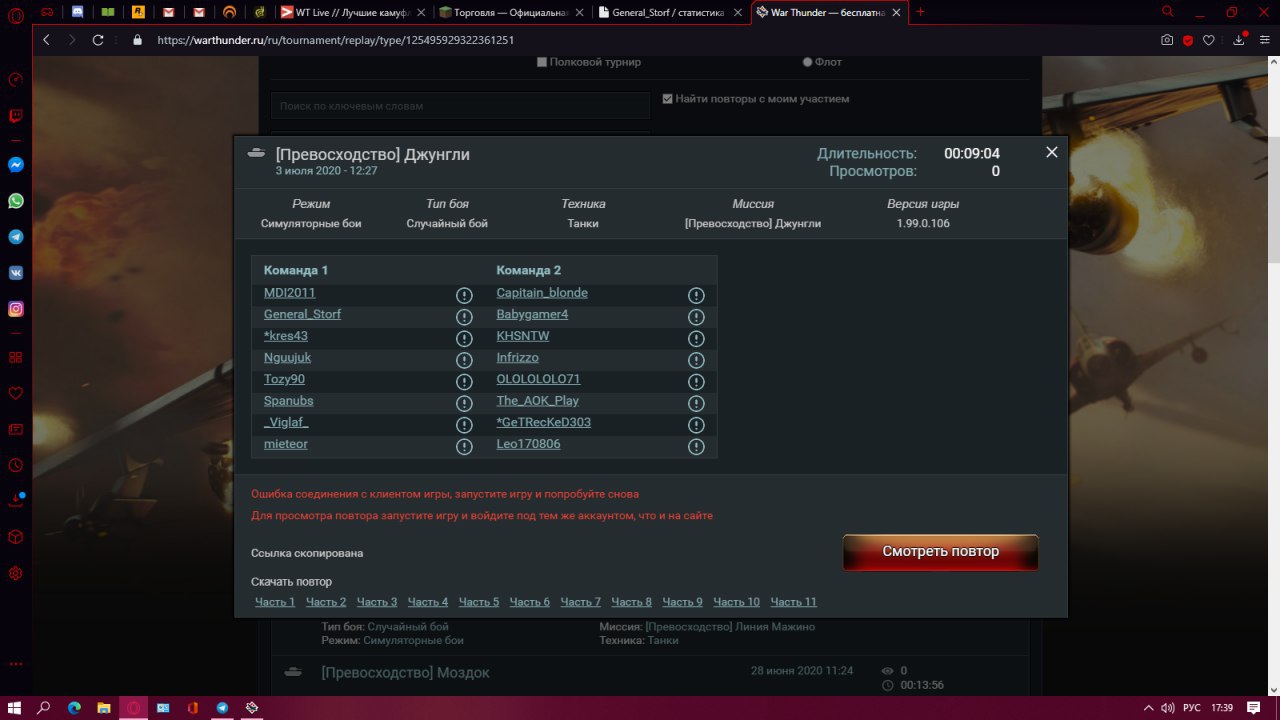Open Instagram in the Opera sidebar
Image resolution: width=1280 pixels, height=720 pixels.
[16, 309]
